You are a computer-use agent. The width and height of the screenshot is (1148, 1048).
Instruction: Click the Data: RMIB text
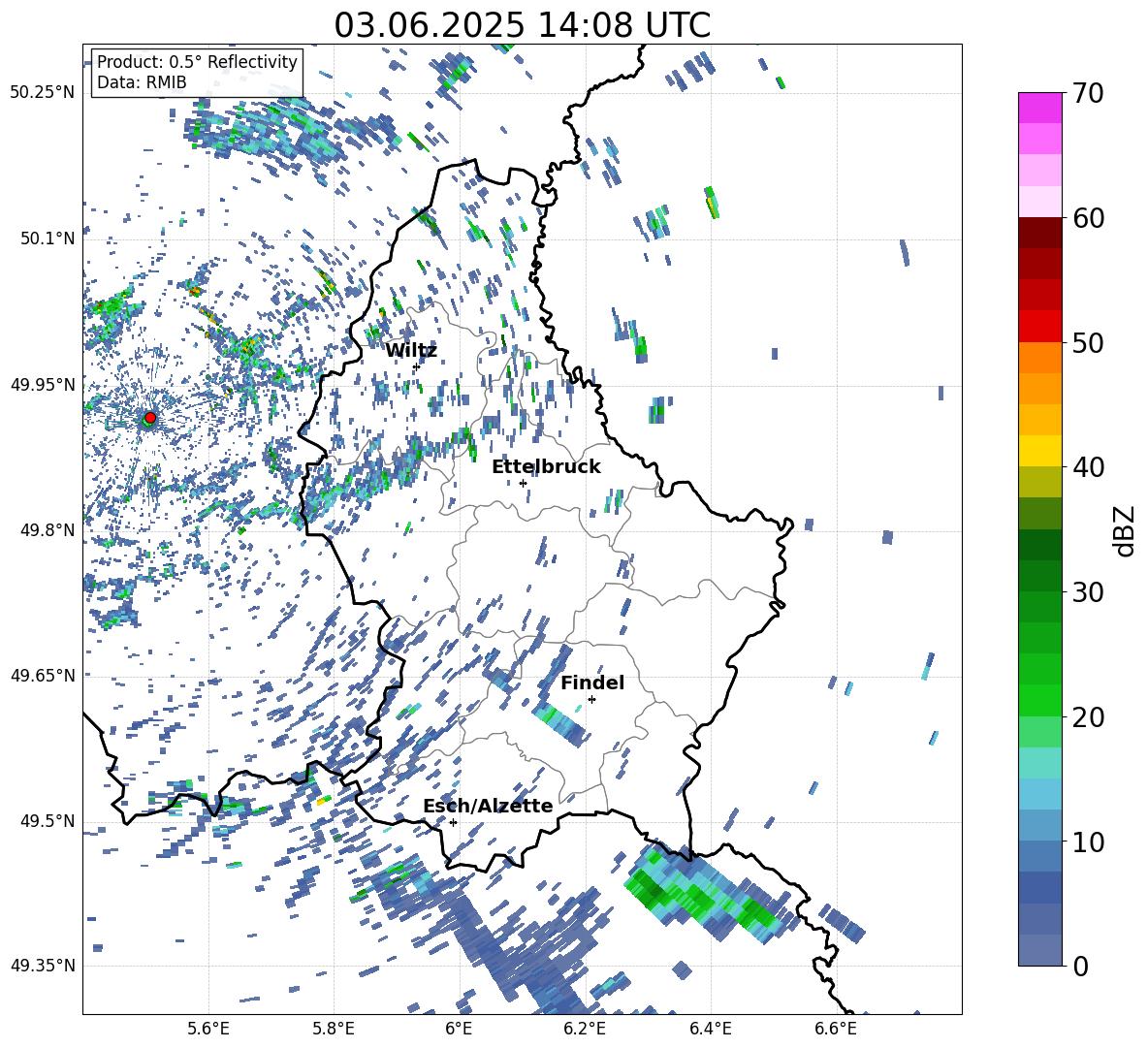coord(142,82)
